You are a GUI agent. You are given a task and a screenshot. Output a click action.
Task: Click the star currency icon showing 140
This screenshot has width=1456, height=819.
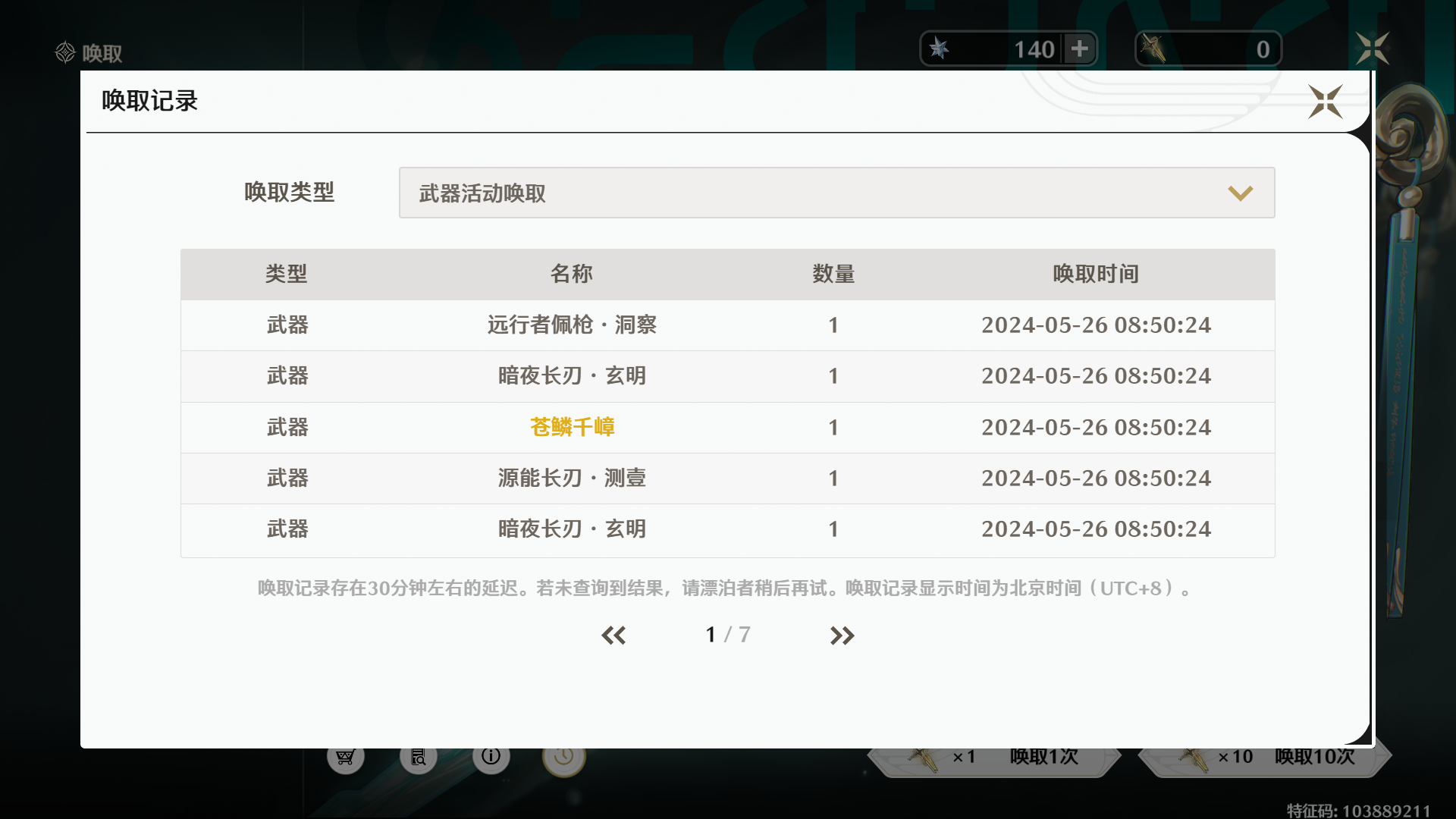(x=940, y=49)
